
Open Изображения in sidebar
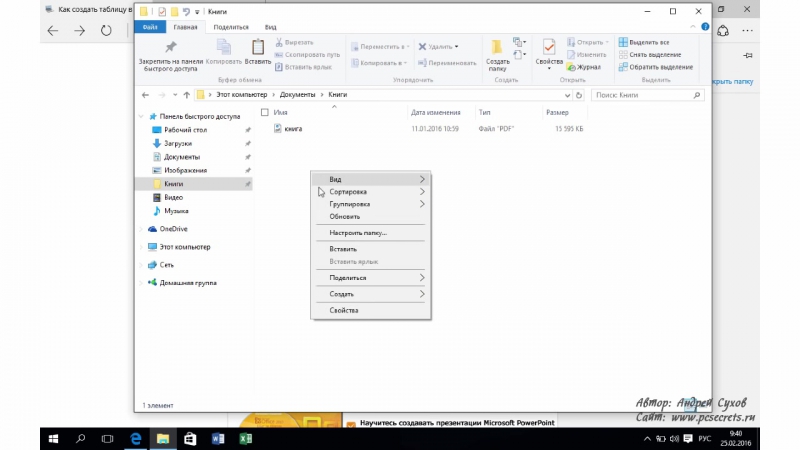185,170
